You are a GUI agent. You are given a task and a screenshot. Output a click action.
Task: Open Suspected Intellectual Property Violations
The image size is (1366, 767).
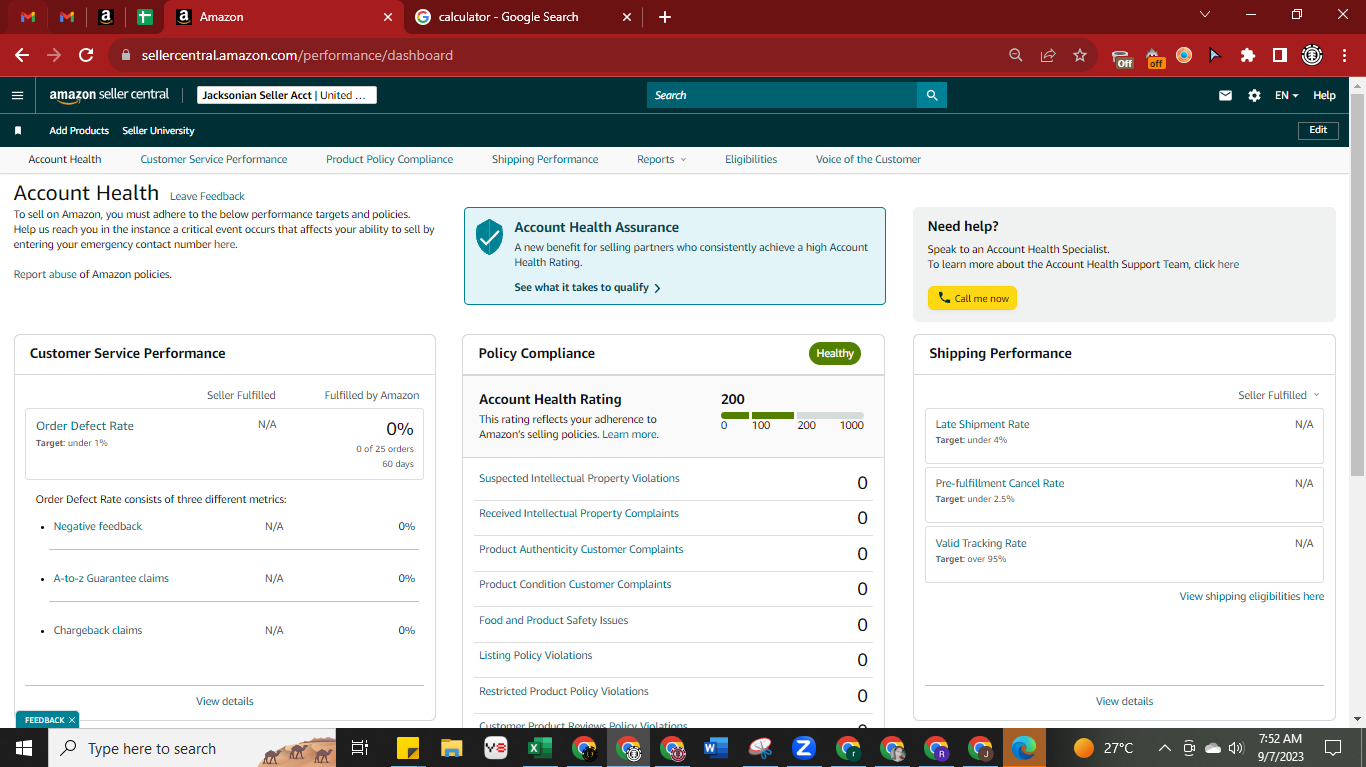click(579, 478)
